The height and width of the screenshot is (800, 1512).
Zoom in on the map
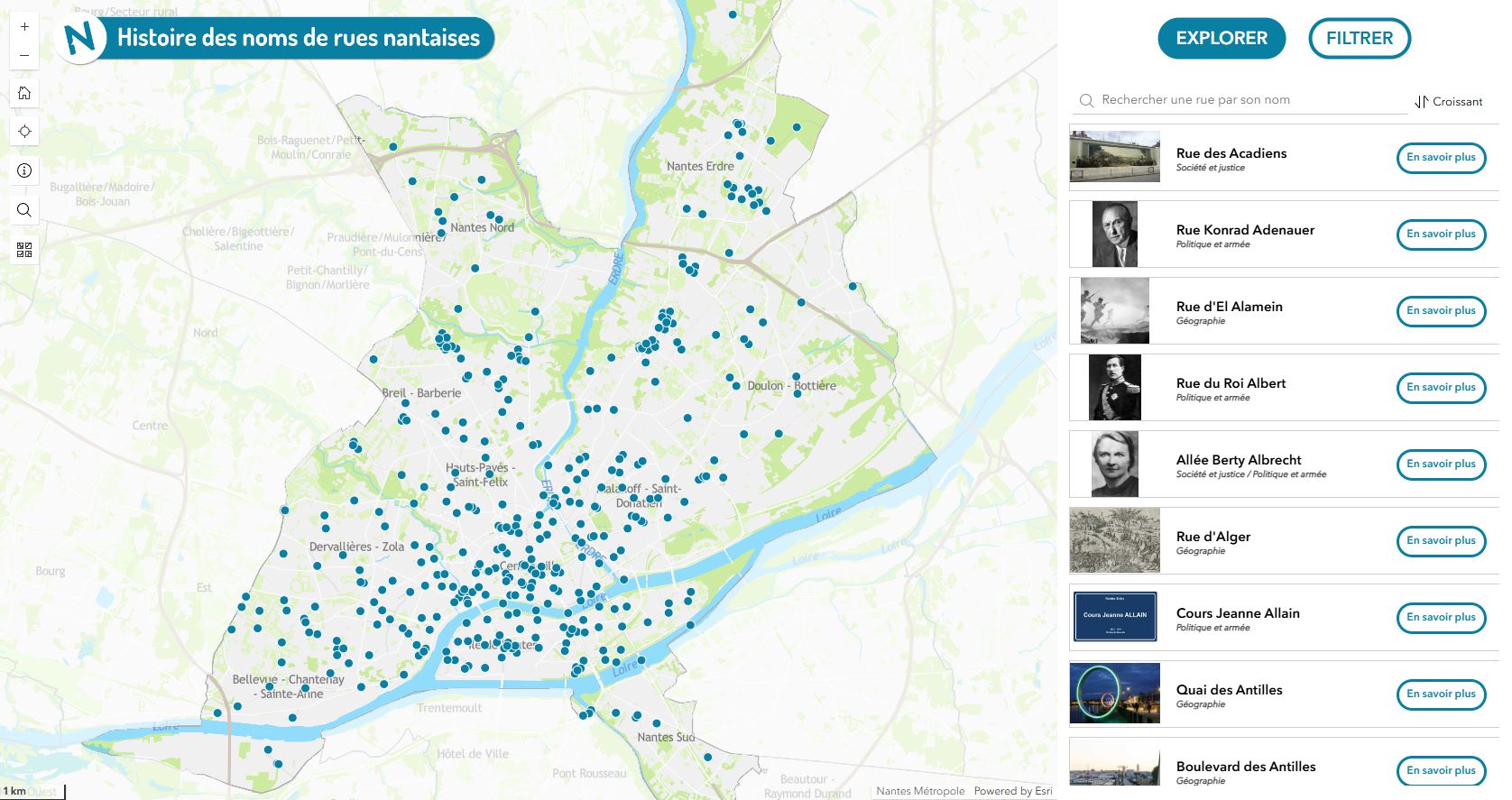point(24,27)
